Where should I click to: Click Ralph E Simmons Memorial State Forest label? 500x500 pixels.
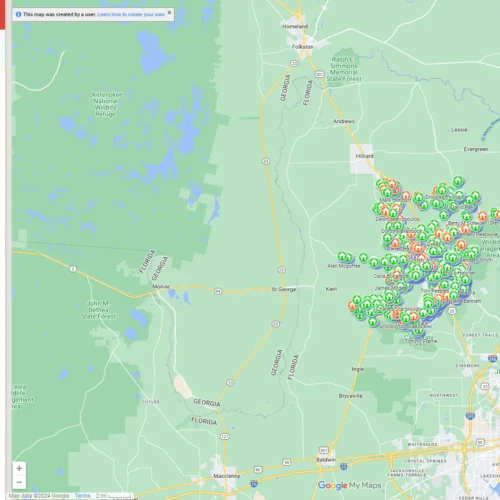tap(344, 69)
